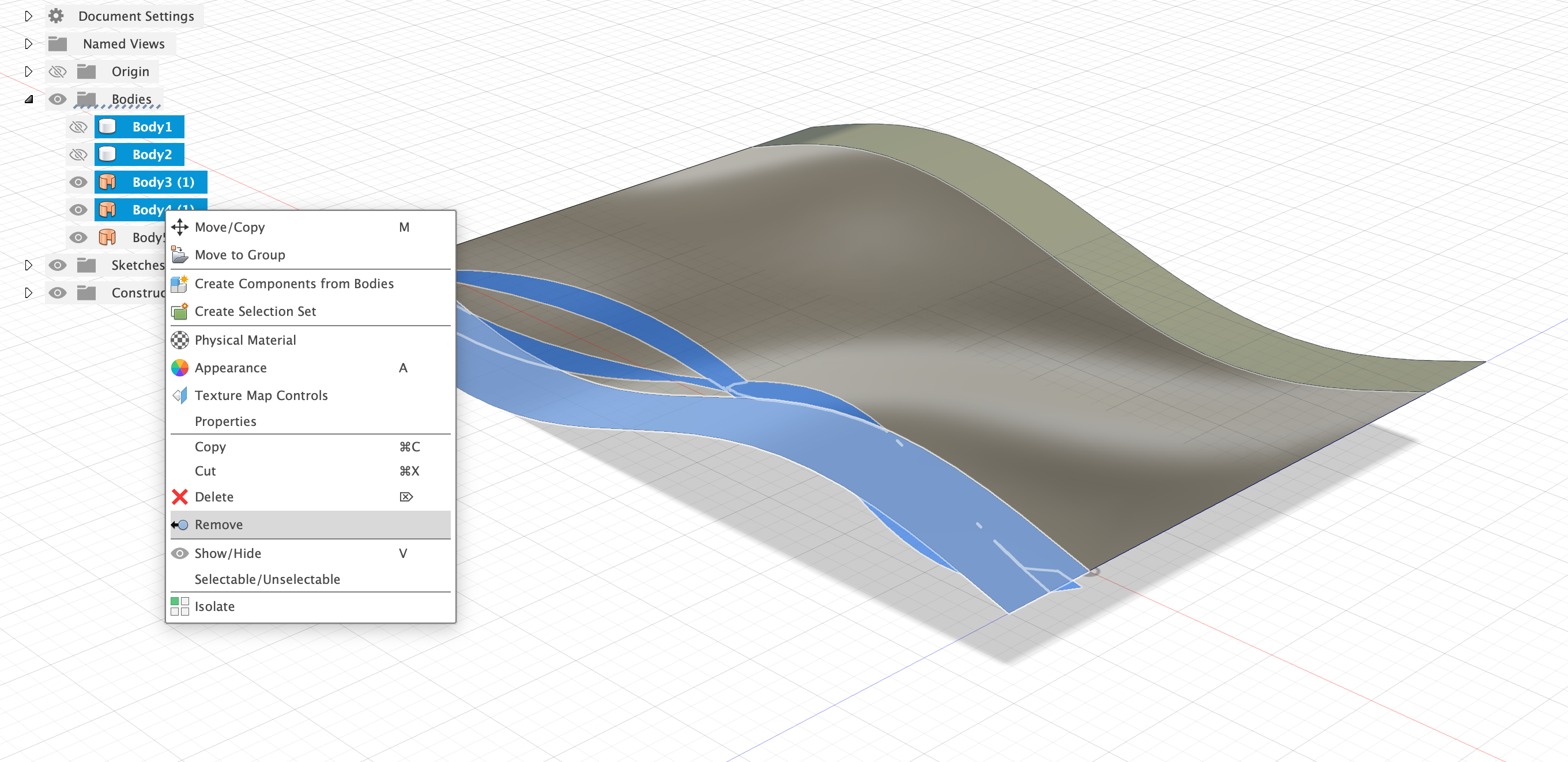Toggle visibility of Body1 layer
This screenshot has height=762, width=1568.
pyautogui.click(x=78, y=126)
